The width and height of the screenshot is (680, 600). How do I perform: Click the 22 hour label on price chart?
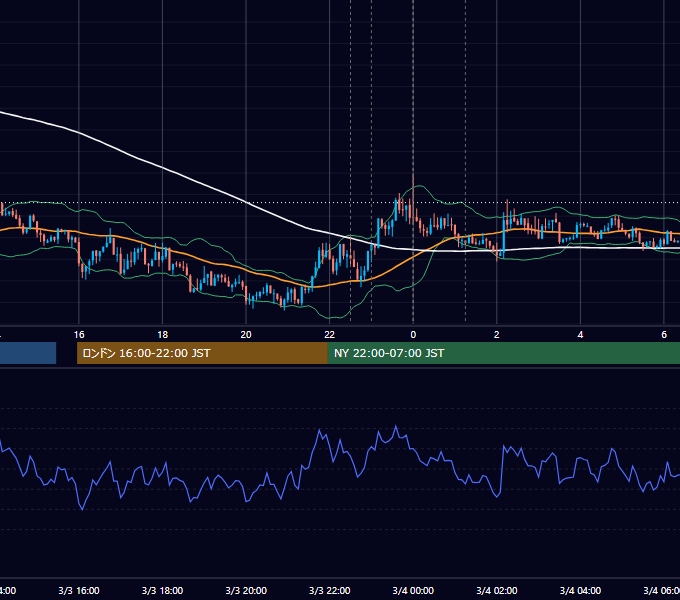pyautogui.click(x=330, y=335)
